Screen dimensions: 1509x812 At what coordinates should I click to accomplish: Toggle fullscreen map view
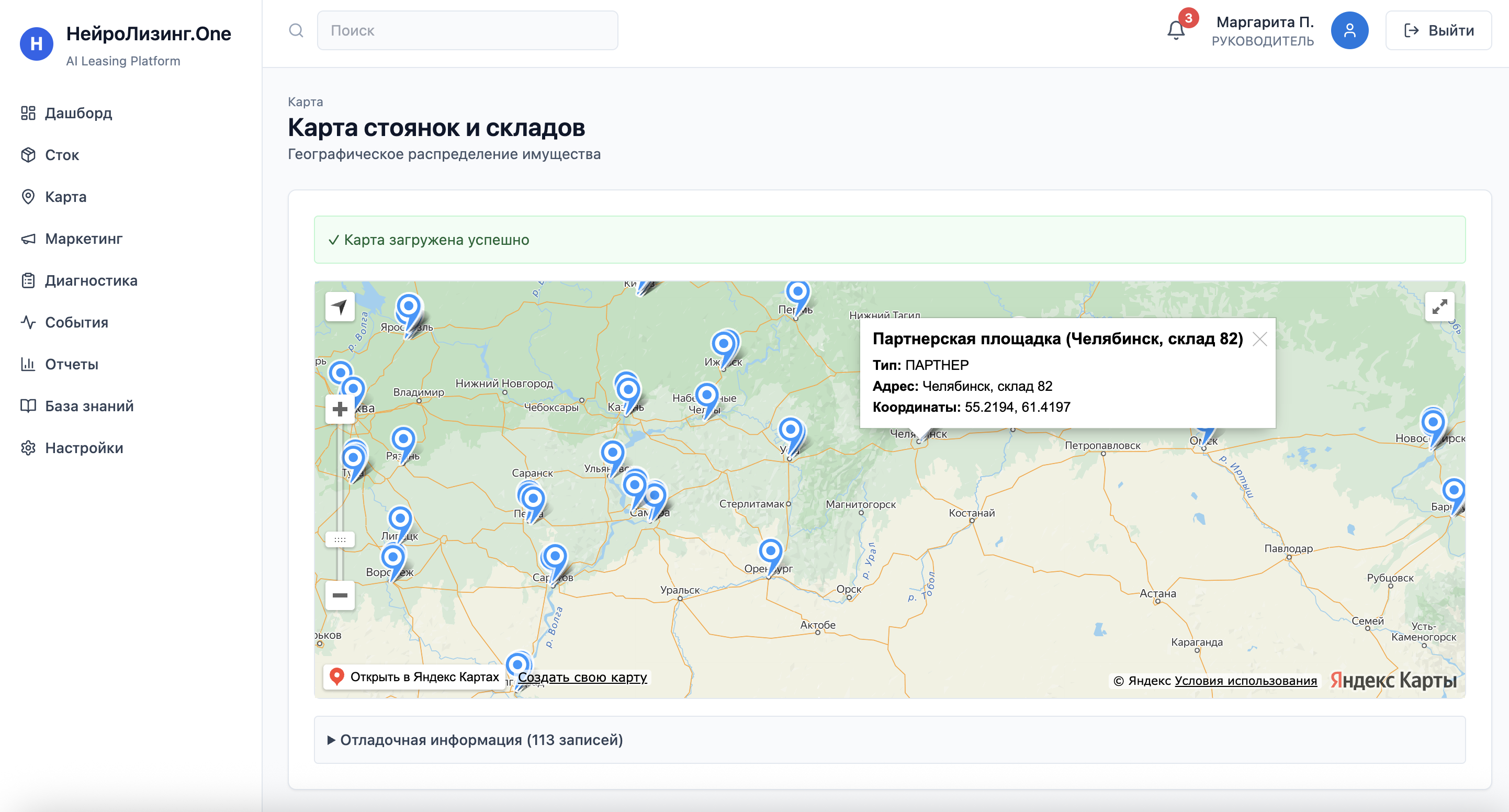click(x=1439, y=307)
